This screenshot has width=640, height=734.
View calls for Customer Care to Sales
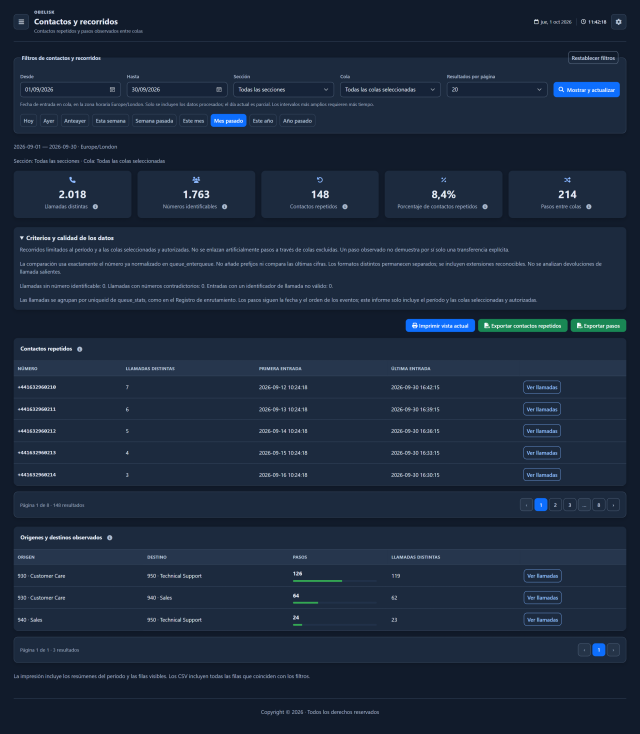pyautogui.click(x=542, y=598)
